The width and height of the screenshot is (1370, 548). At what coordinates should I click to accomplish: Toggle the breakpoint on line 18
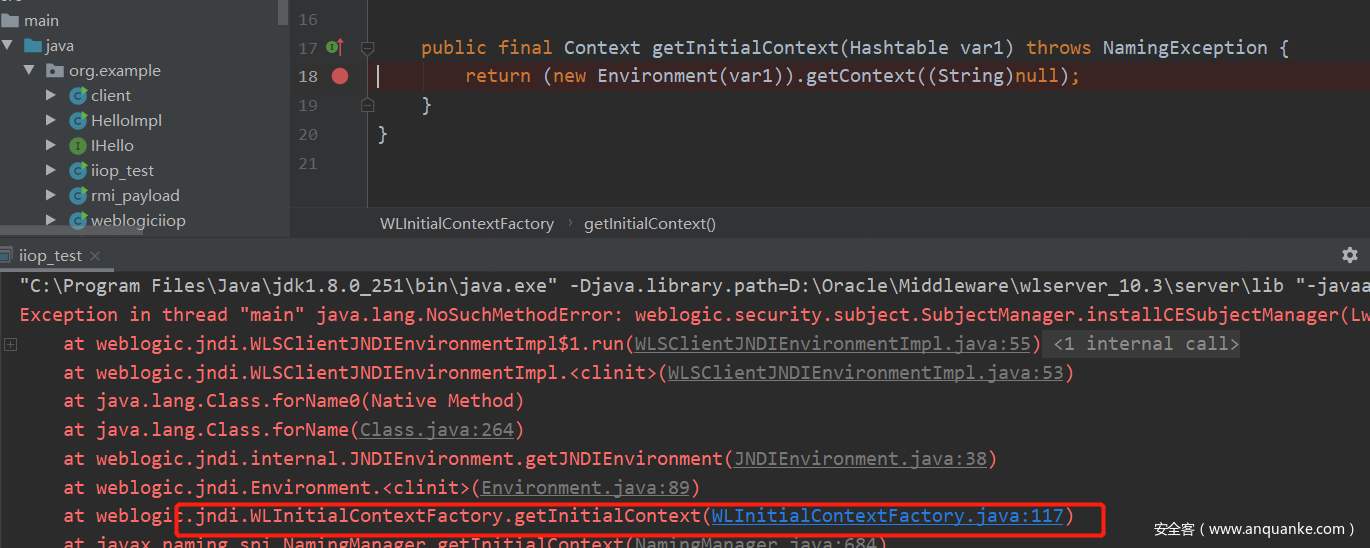coord(340,76)
